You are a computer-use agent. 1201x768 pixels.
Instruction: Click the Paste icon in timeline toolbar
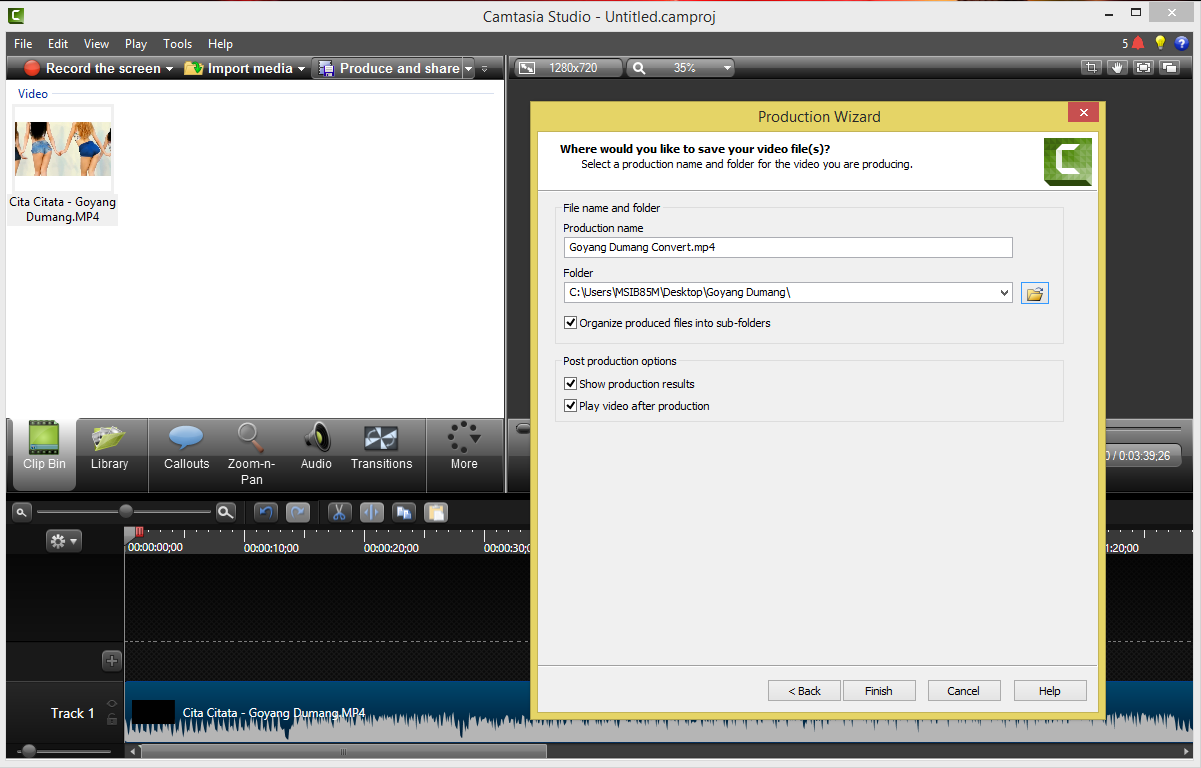click(436, 512)
